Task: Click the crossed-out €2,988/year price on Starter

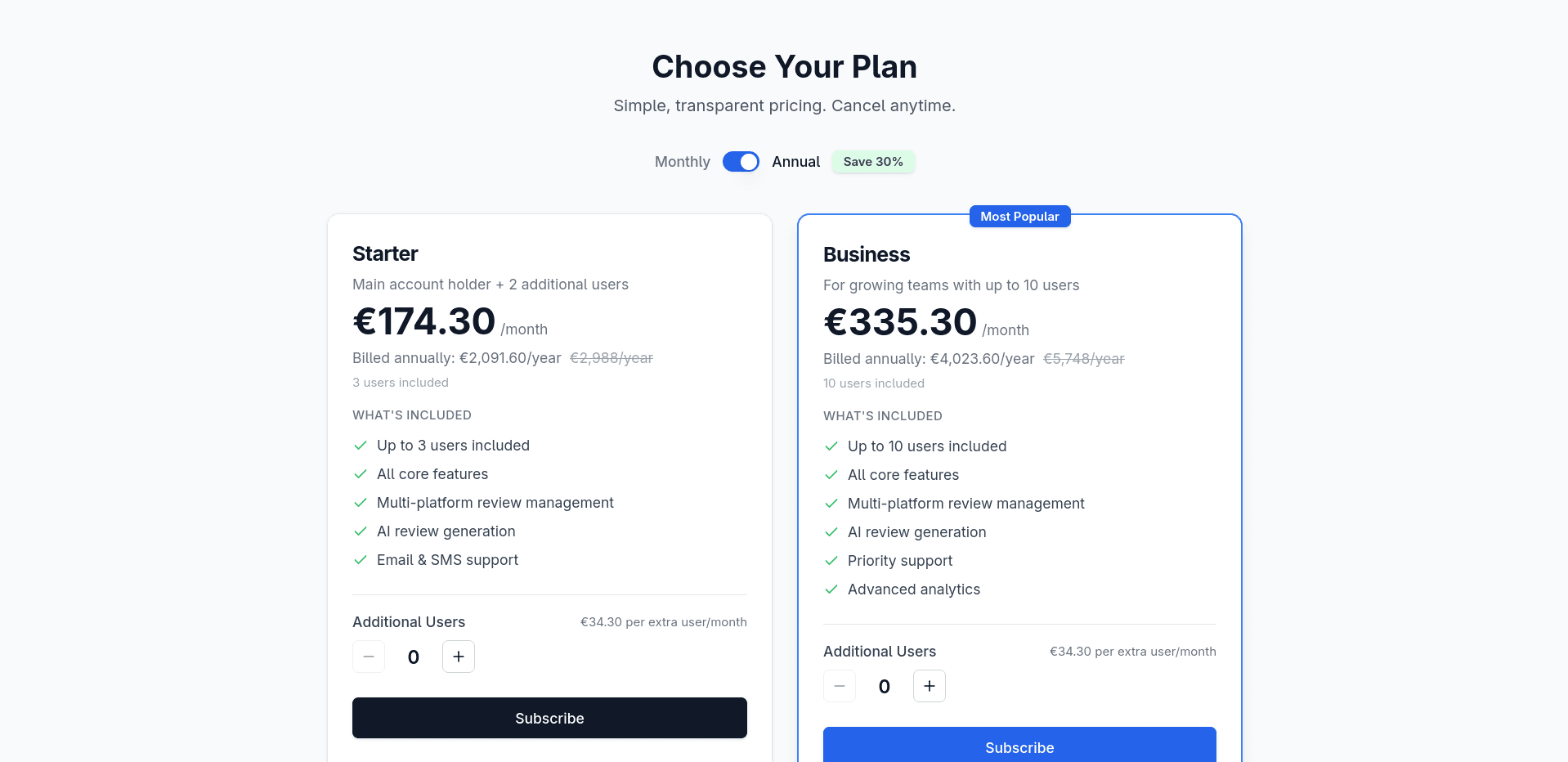Action: tap(611, 357)
